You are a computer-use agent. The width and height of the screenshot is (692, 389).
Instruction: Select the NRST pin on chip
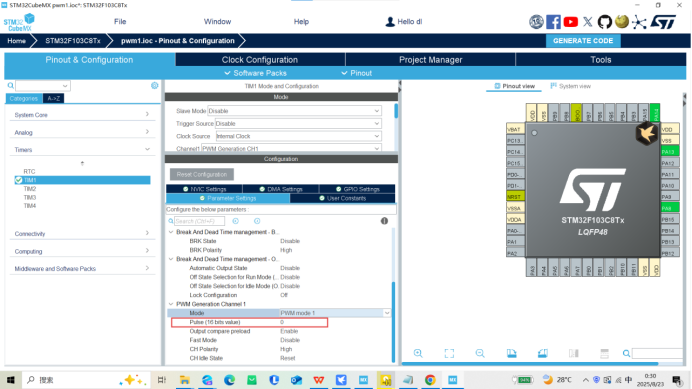coord(515,197)
